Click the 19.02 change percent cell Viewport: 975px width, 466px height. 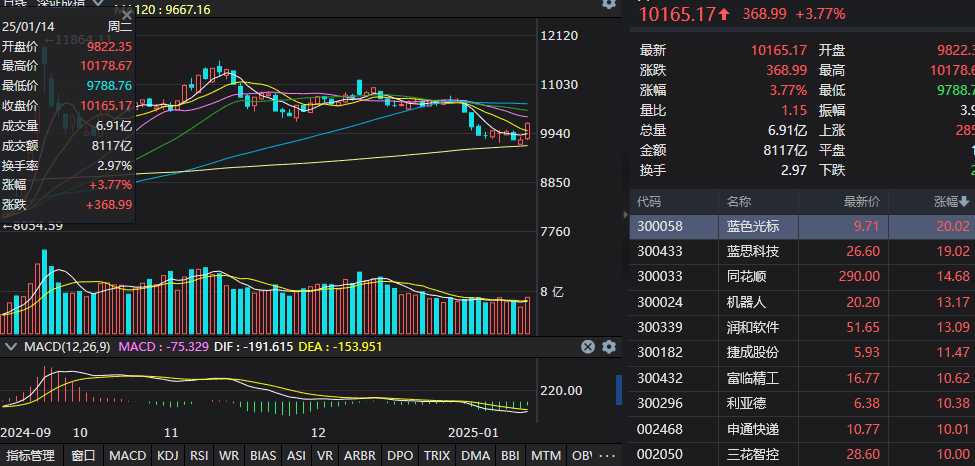953,251
